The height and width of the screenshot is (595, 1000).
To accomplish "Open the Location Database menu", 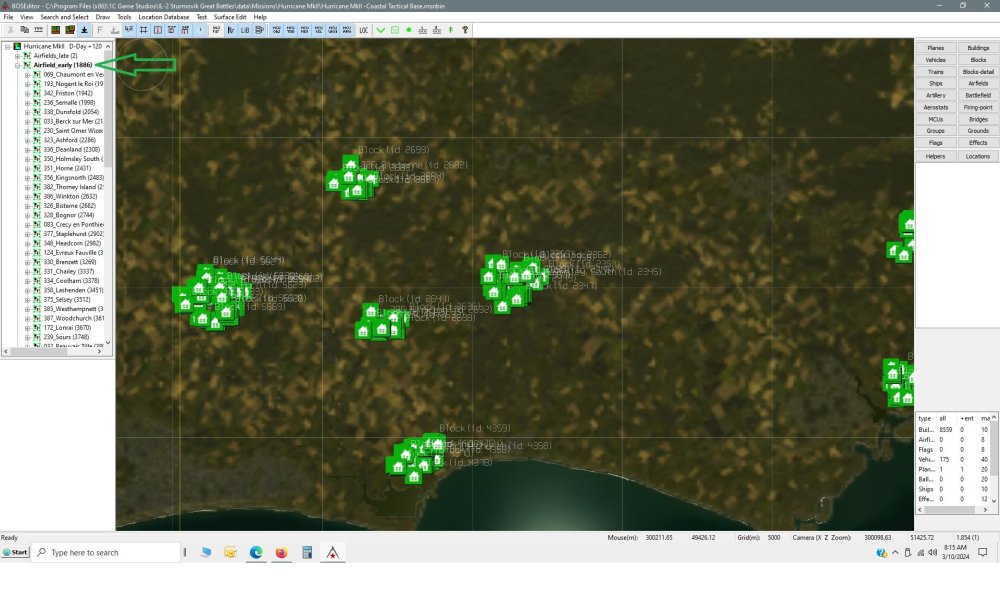I will tap(164, 17).
